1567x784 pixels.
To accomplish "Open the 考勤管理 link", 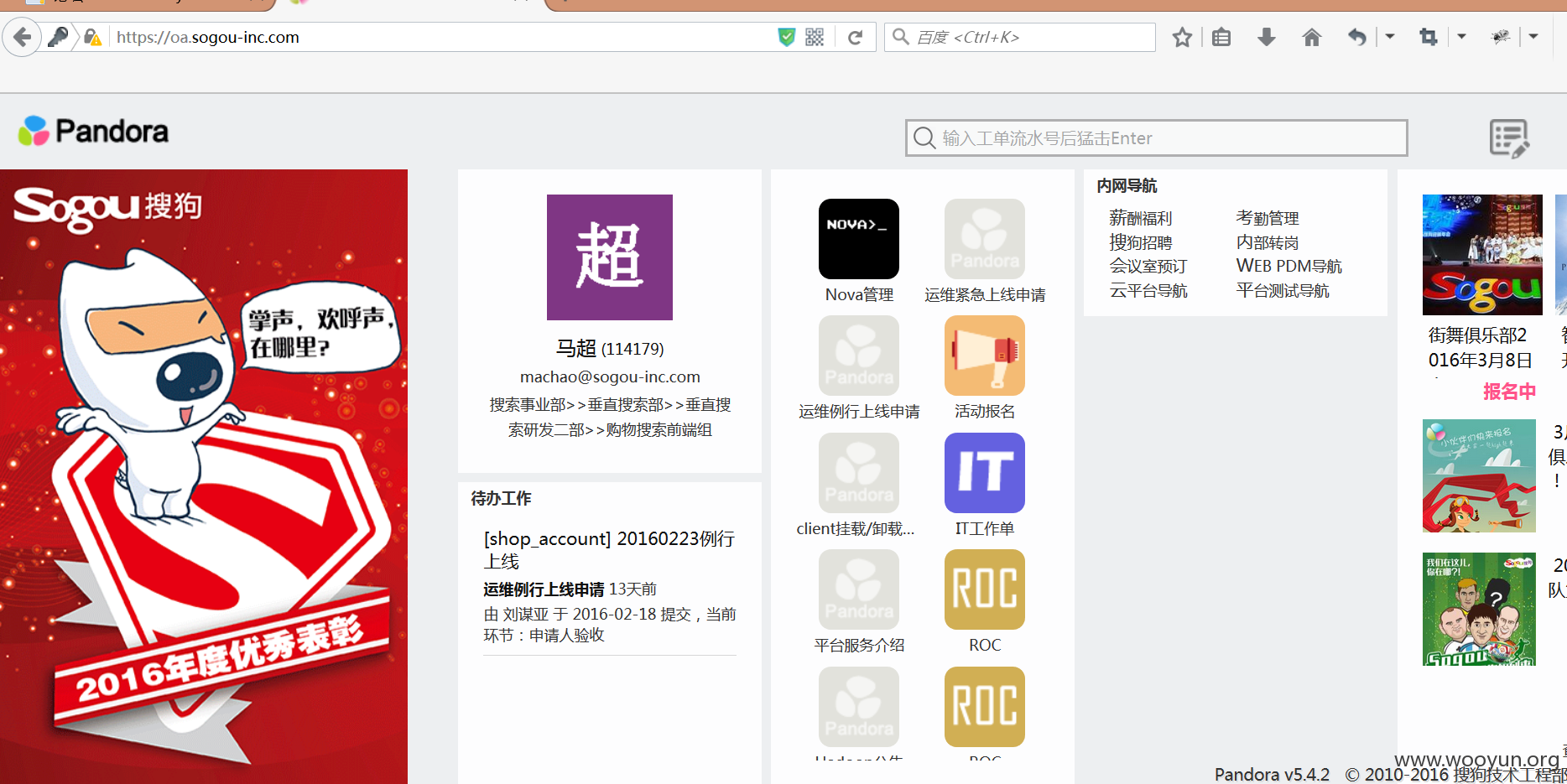I will click(1268, 218).
